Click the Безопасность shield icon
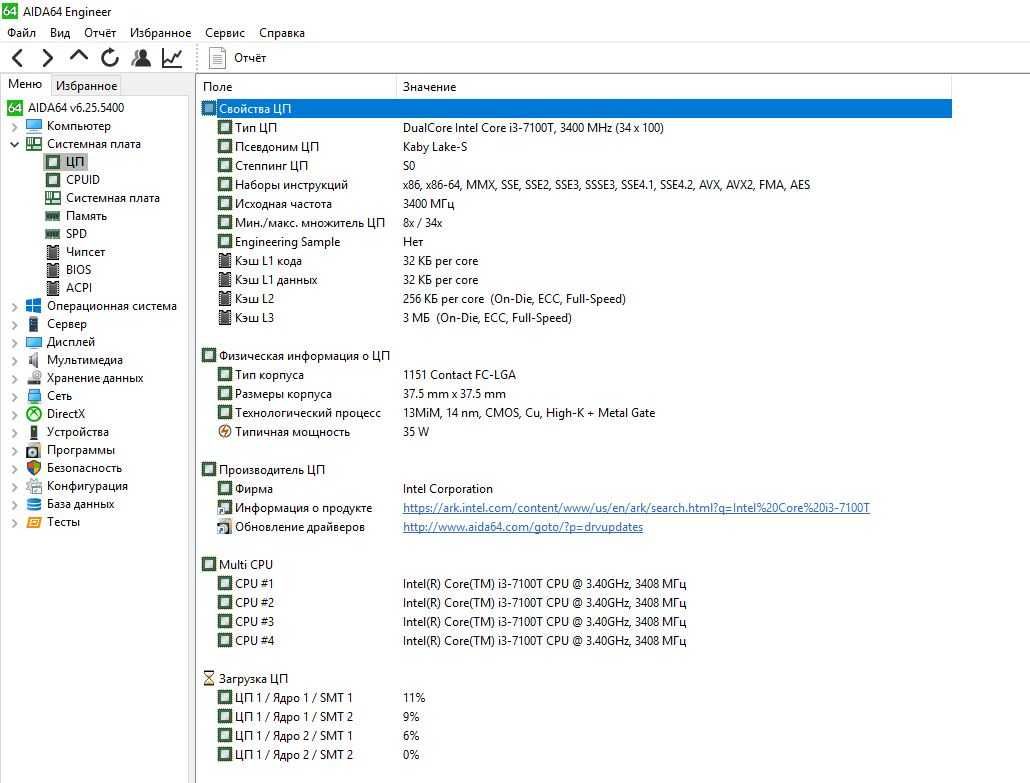Viewport: 1030px width, 783px height. click(x=34, y=468)
